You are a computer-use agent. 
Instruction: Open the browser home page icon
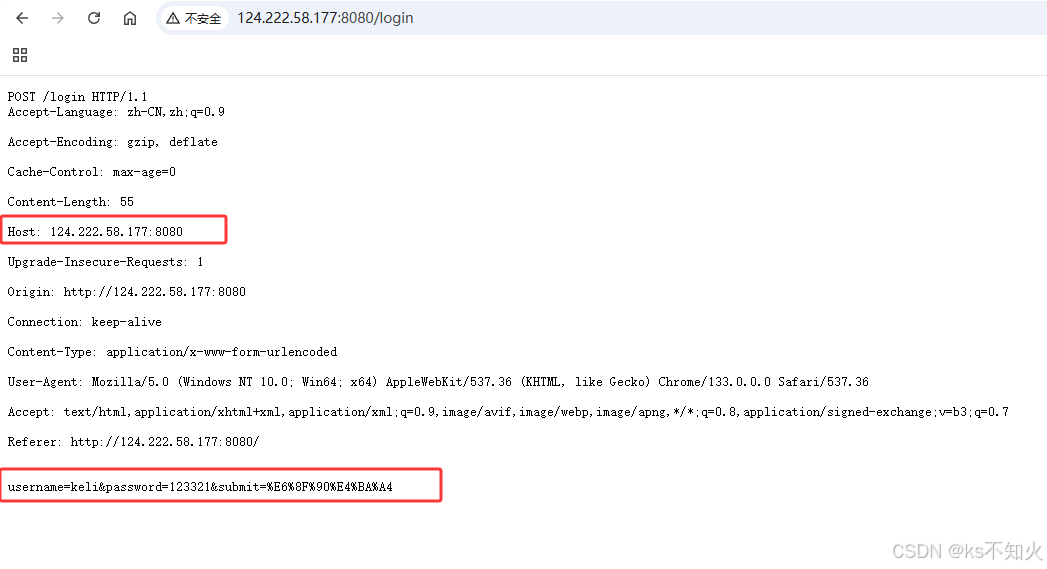click(130, 18)
